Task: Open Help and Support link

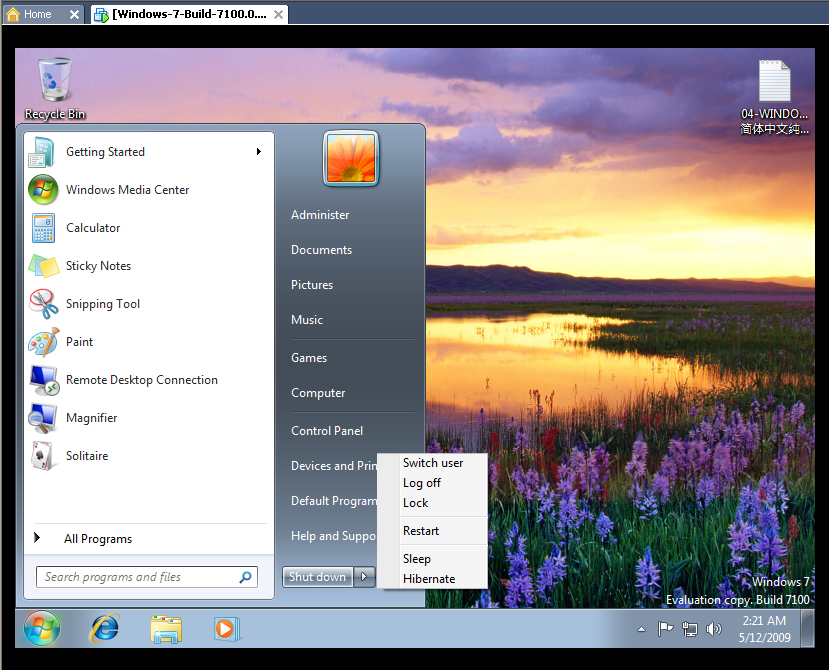Action: (333, 536)
